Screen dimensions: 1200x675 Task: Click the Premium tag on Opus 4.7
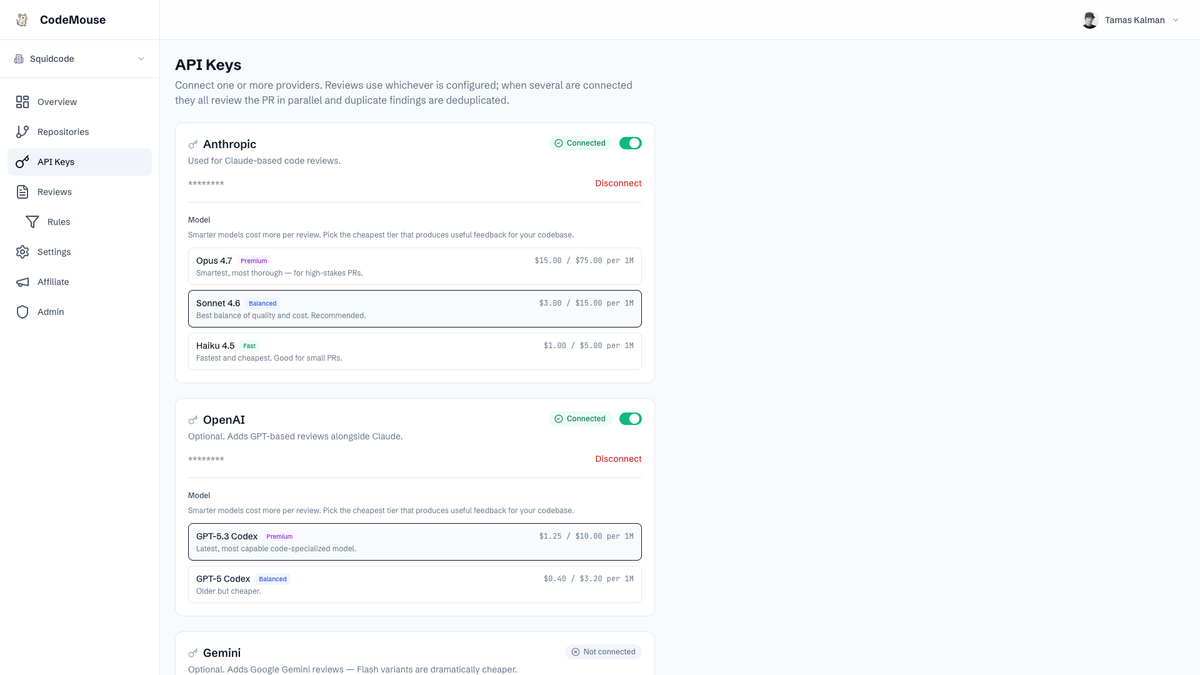(254, 261)
